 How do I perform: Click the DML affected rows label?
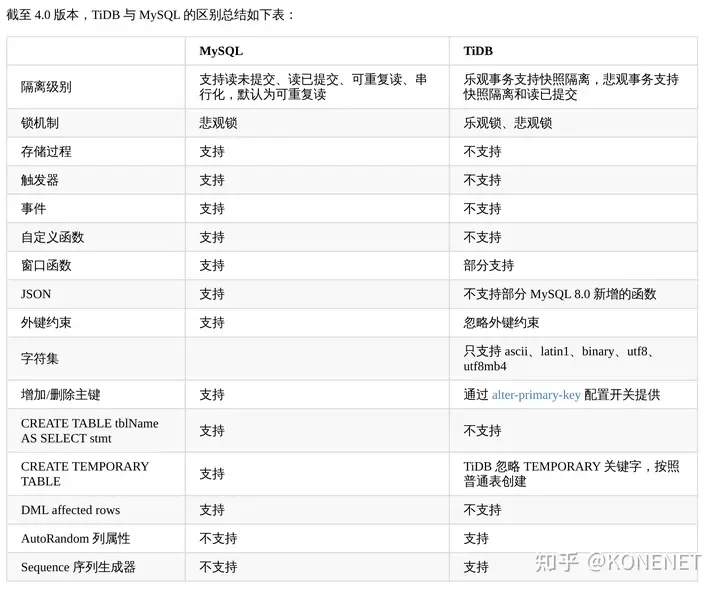70,510
